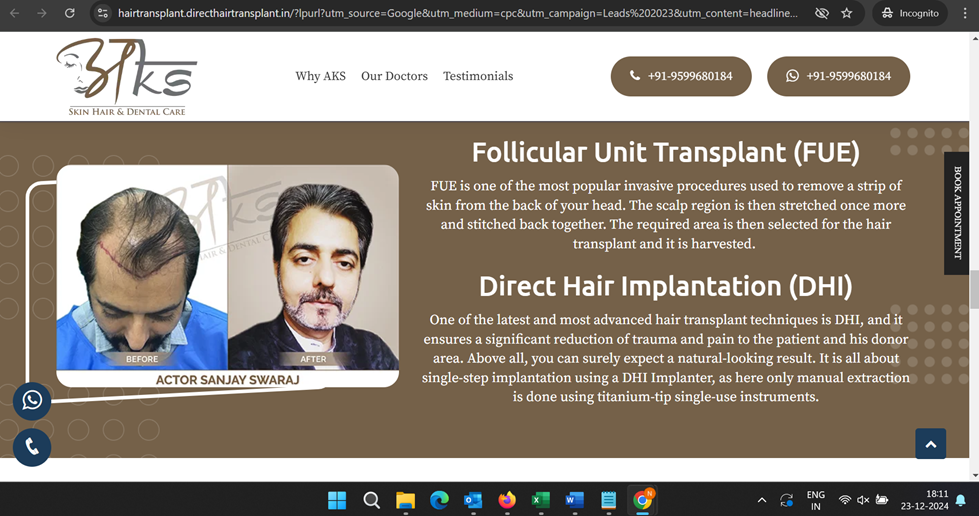The width and height of the screenshot is (979, 516).
Task: Open the Book Appointment side tab
Action: [957, 213]
